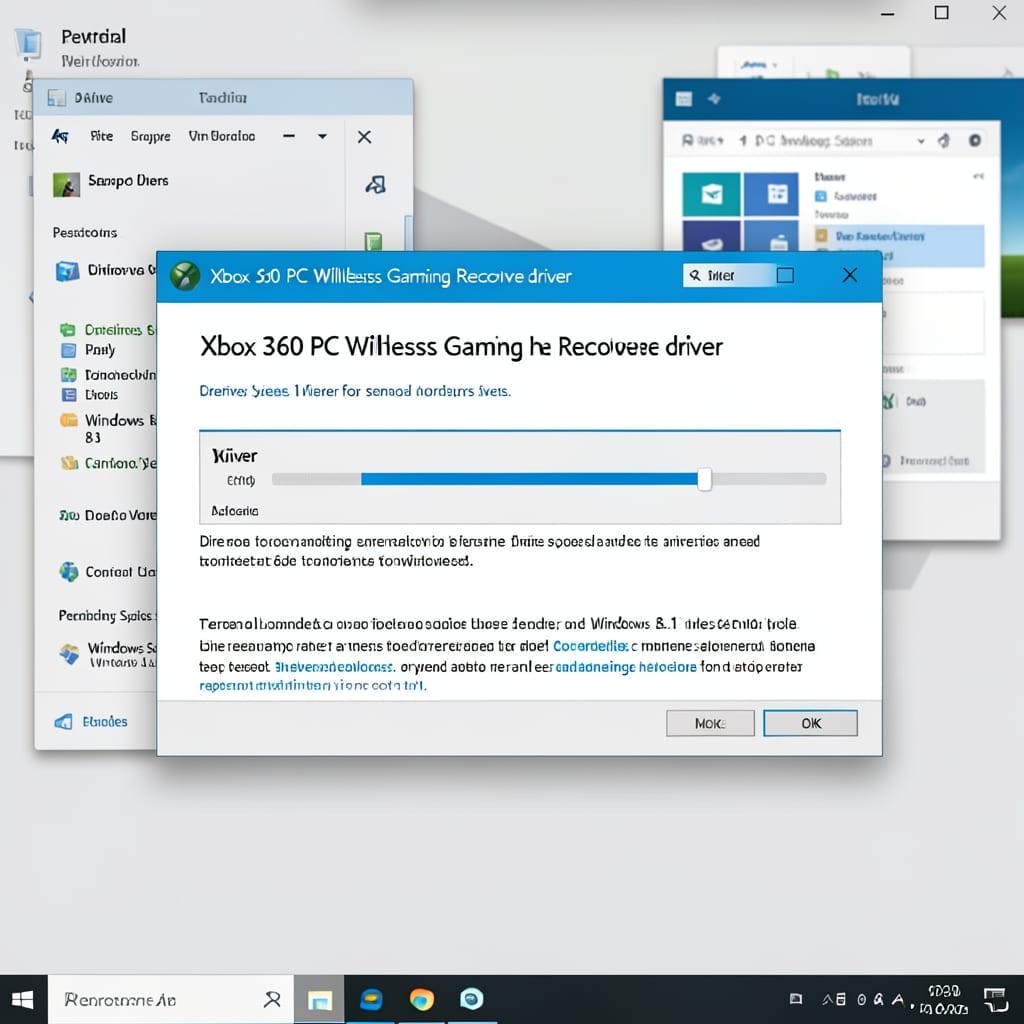Open the teal round app icon on taskbar
The image size is (1024, 1024).
click(x=472, y=999)
